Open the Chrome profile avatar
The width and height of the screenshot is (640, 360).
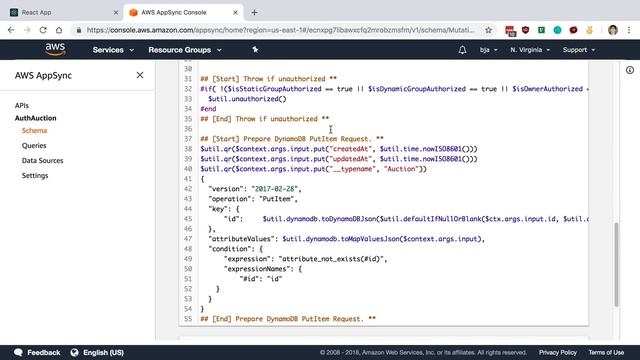click(613, 30)
